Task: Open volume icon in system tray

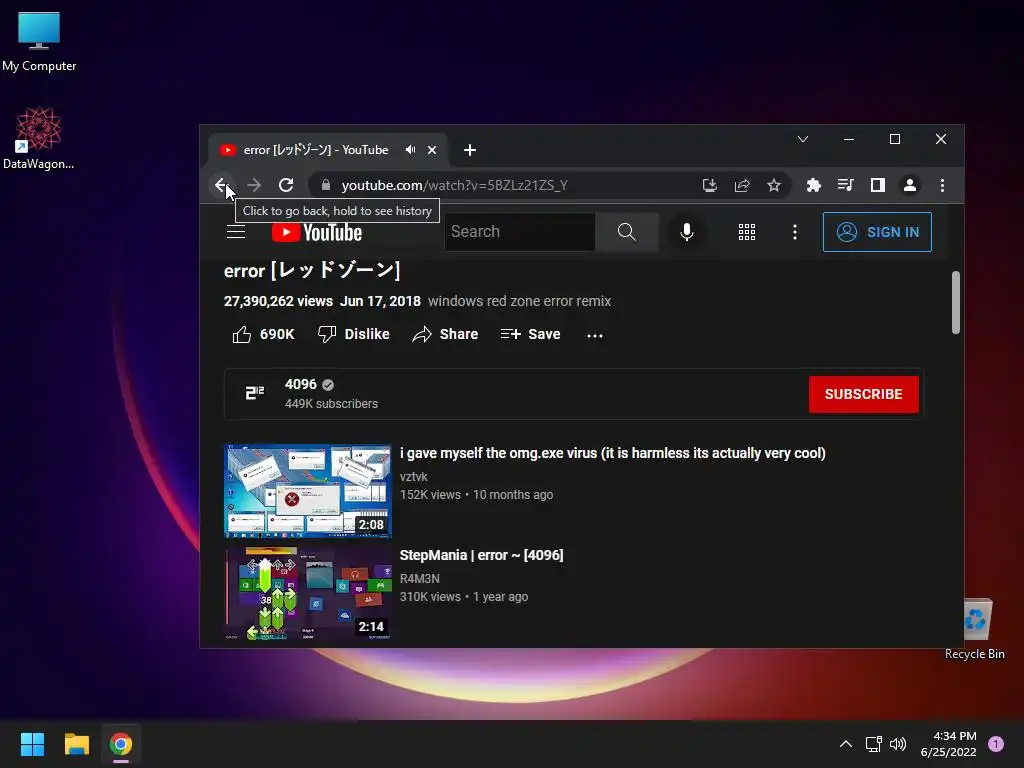Action: (x=898, y=744)
